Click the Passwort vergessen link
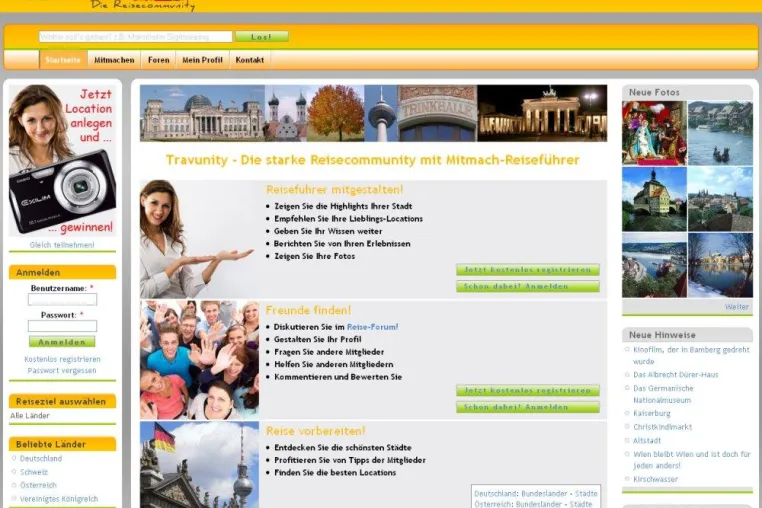Screen dimensions: 762x508 pyautogui.click(x=62, y=370)
